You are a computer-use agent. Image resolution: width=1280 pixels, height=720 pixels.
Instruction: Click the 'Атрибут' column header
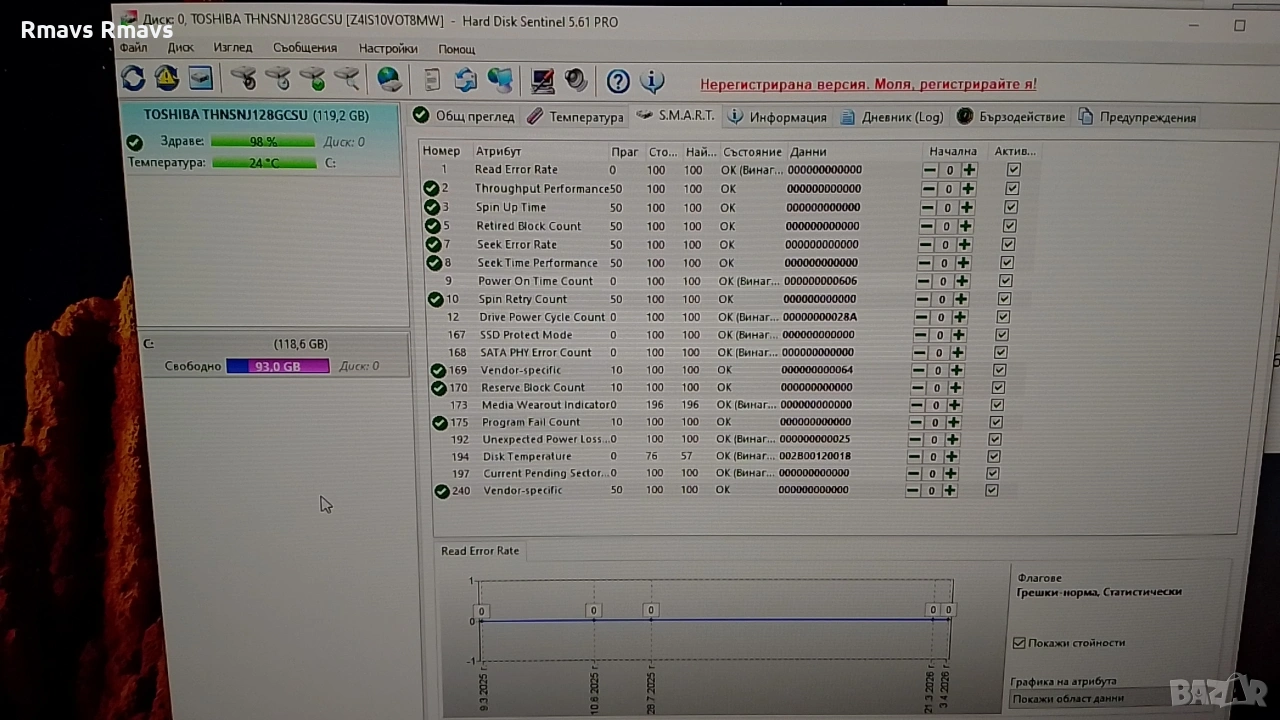pyautogui.click(x=498, y=151)
